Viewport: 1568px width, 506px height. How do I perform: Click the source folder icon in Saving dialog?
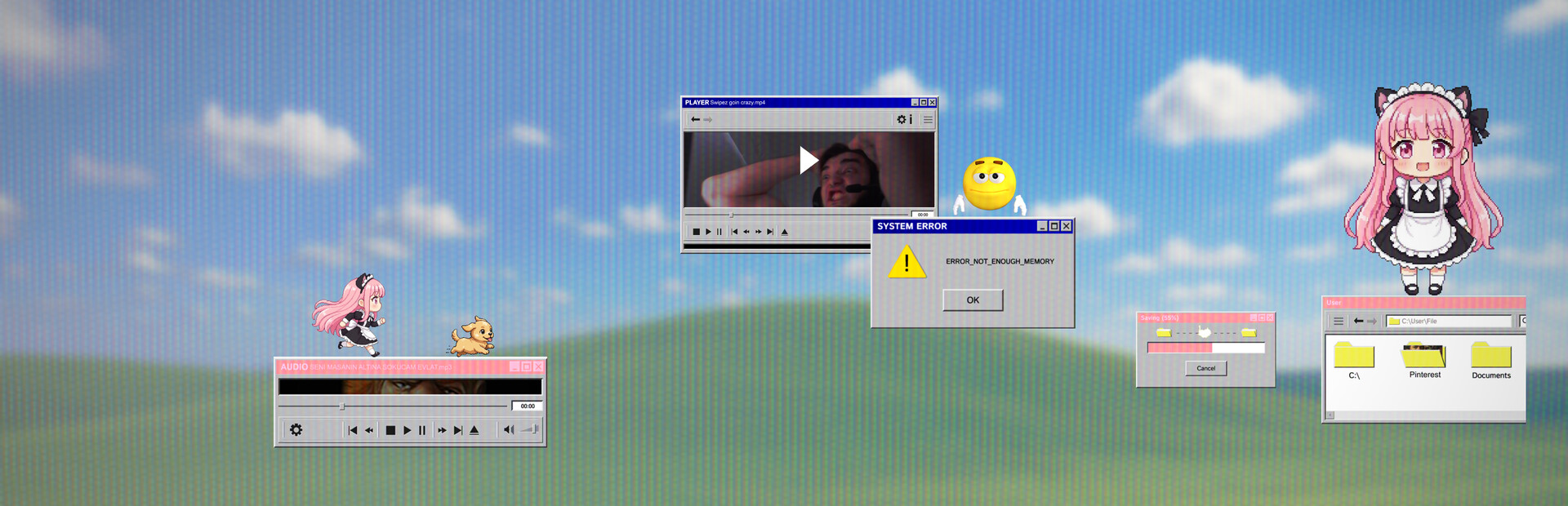(1164, 332)
